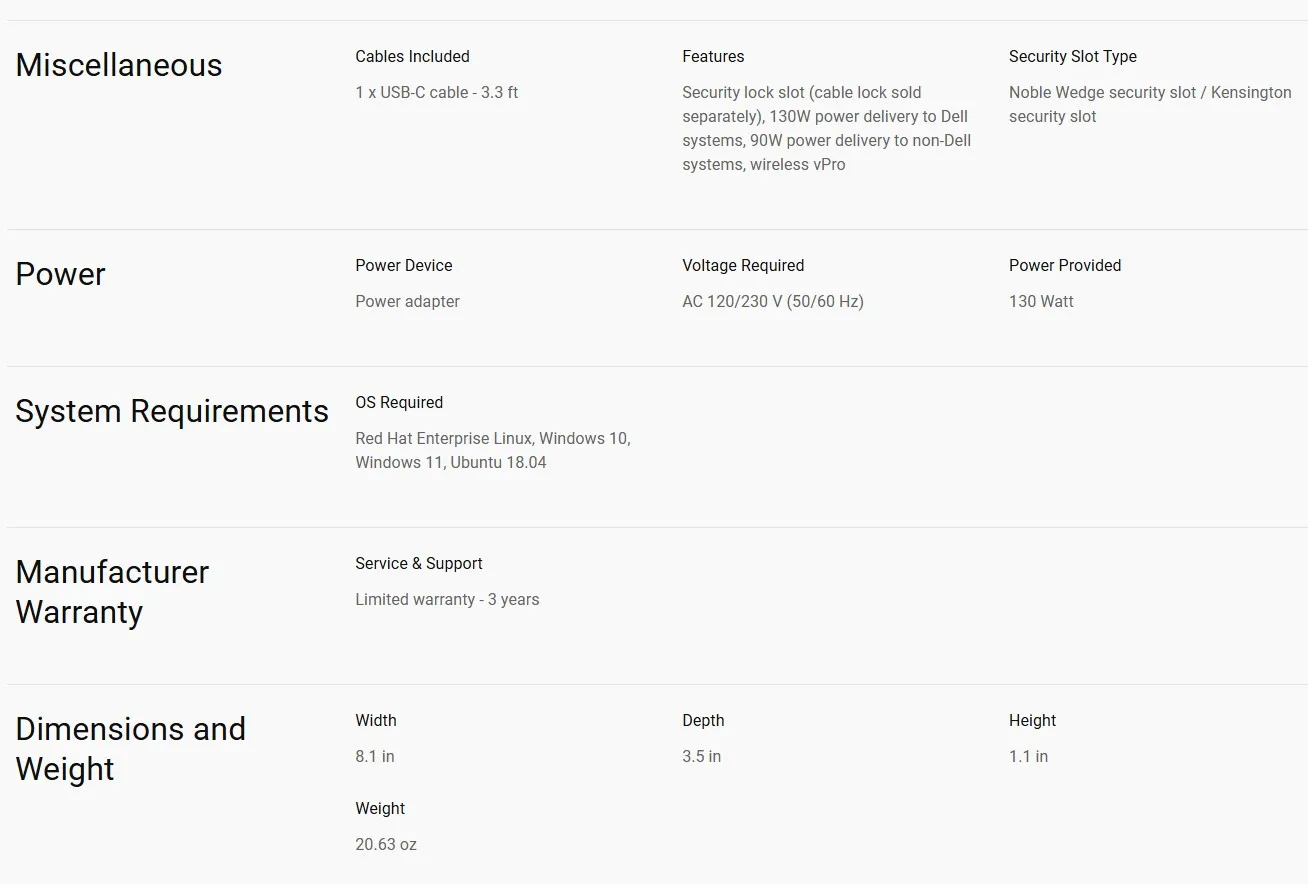Image resolution: width=1308 pixels, height=895 pixels.
Task: Click the Security Slot Type label
Action: (1072, 57)
